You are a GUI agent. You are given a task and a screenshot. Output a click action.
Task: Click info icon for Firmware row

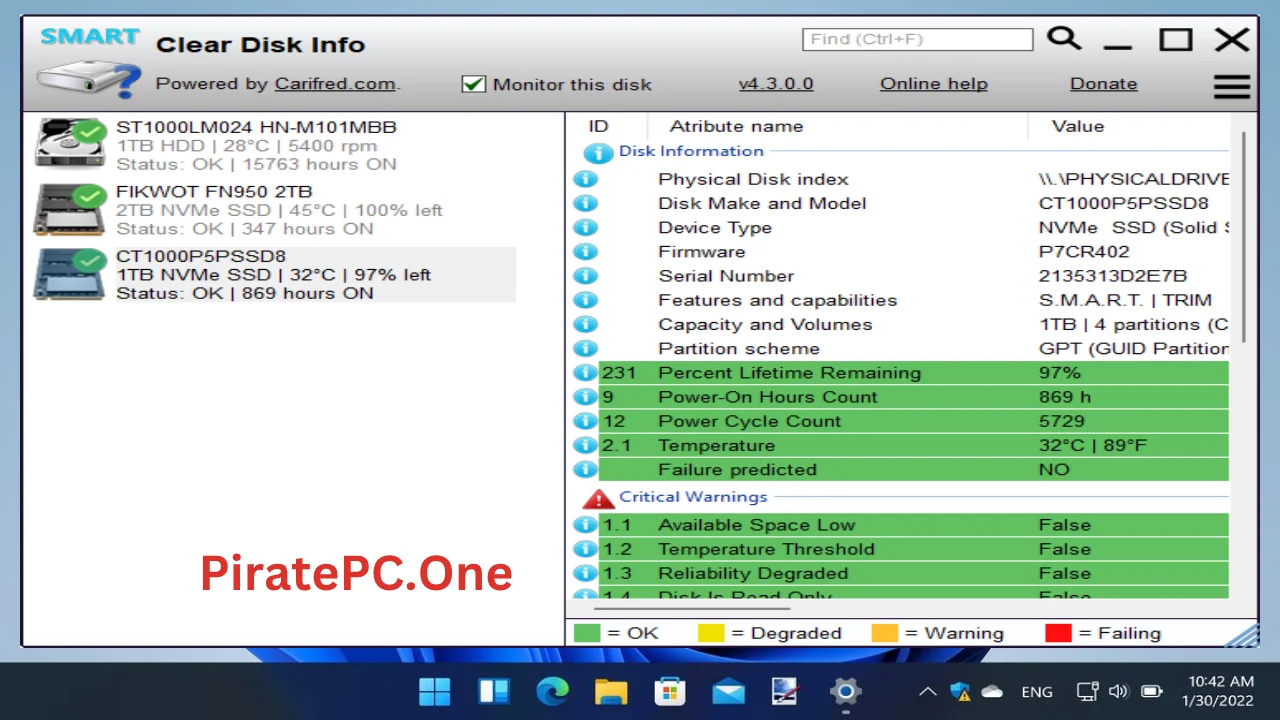tap(585, 251)
